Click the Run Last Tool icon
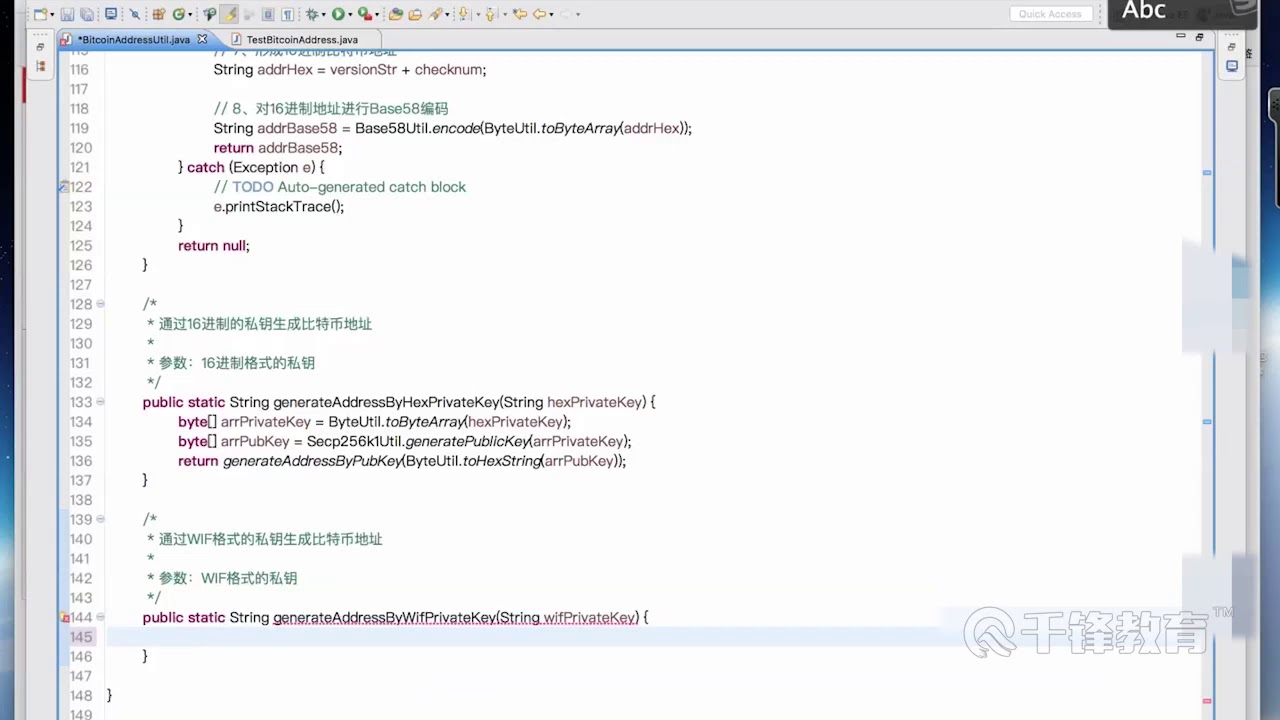The image size is (1280, 720). coord(365,14)
